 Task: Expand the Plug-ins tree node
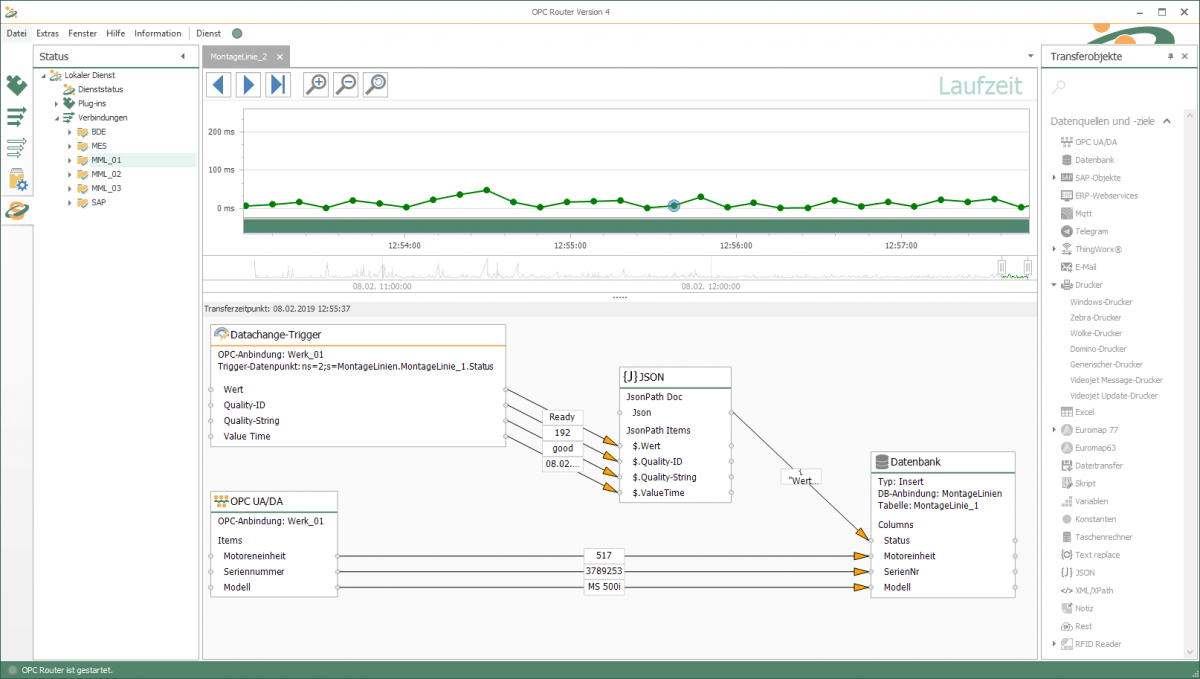click(x=57, y=103)
